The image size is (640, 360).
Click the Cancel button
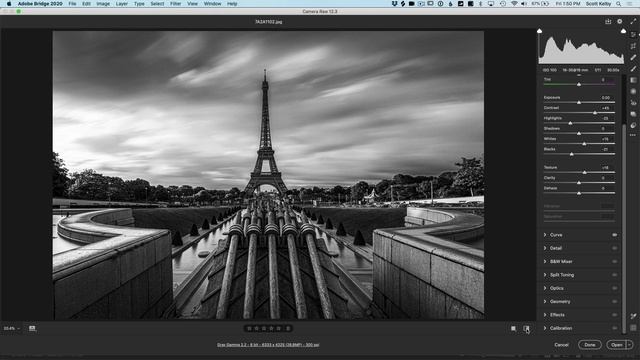click(561, 345)
